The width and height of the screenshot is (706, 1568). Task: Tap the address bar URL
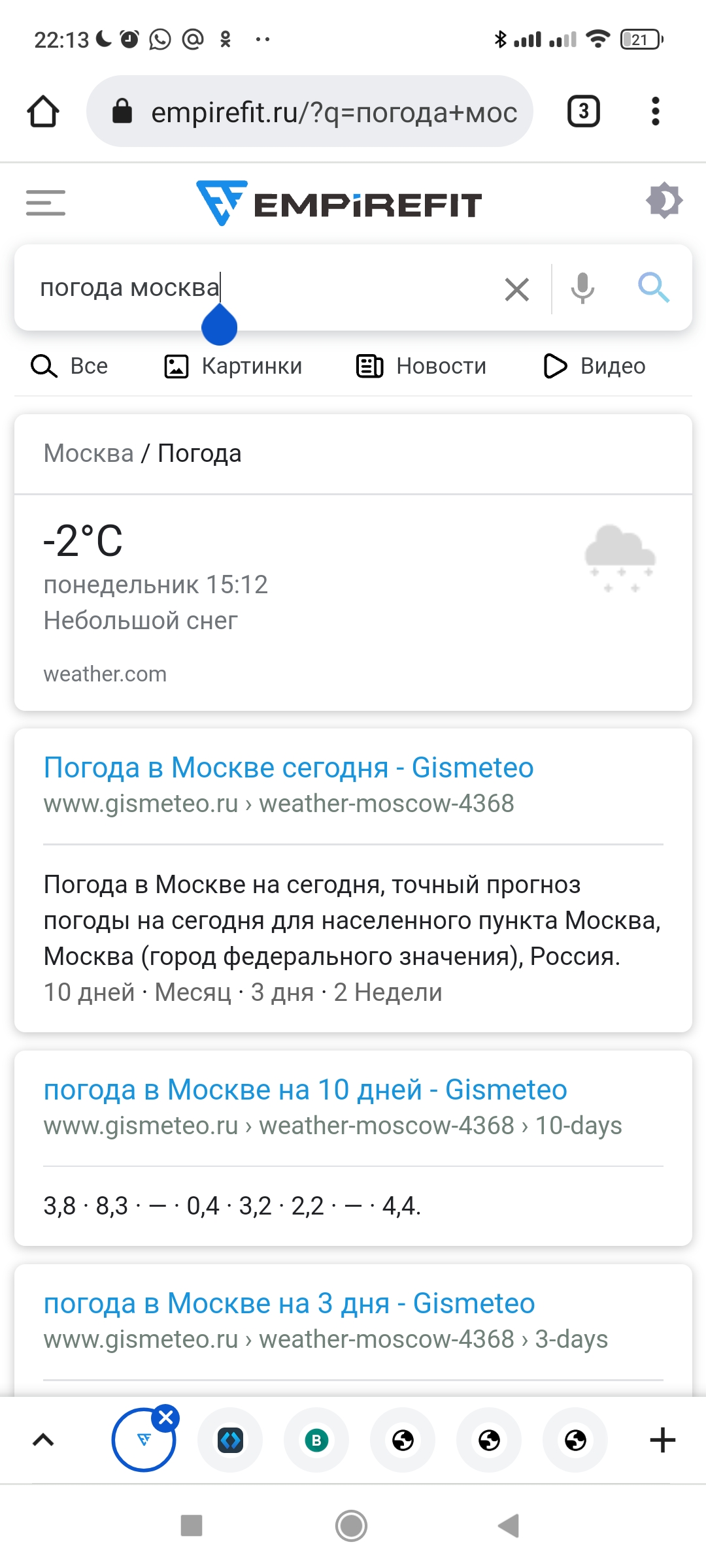point(333,112)
